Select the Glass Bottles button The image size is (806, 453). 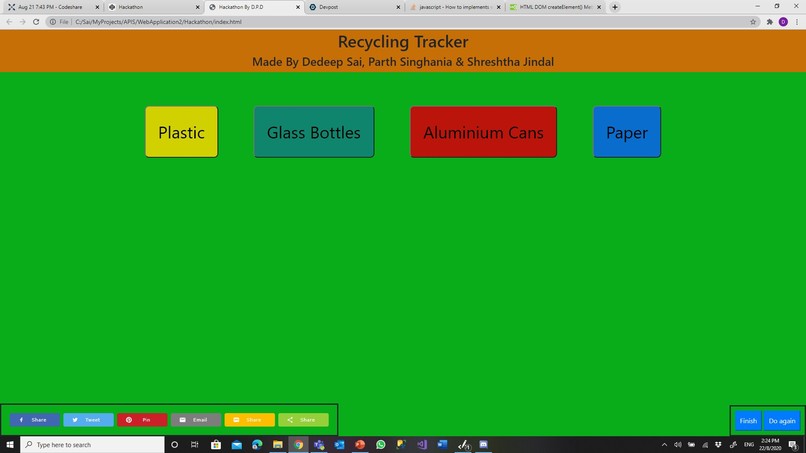click(x=314, y=132)
